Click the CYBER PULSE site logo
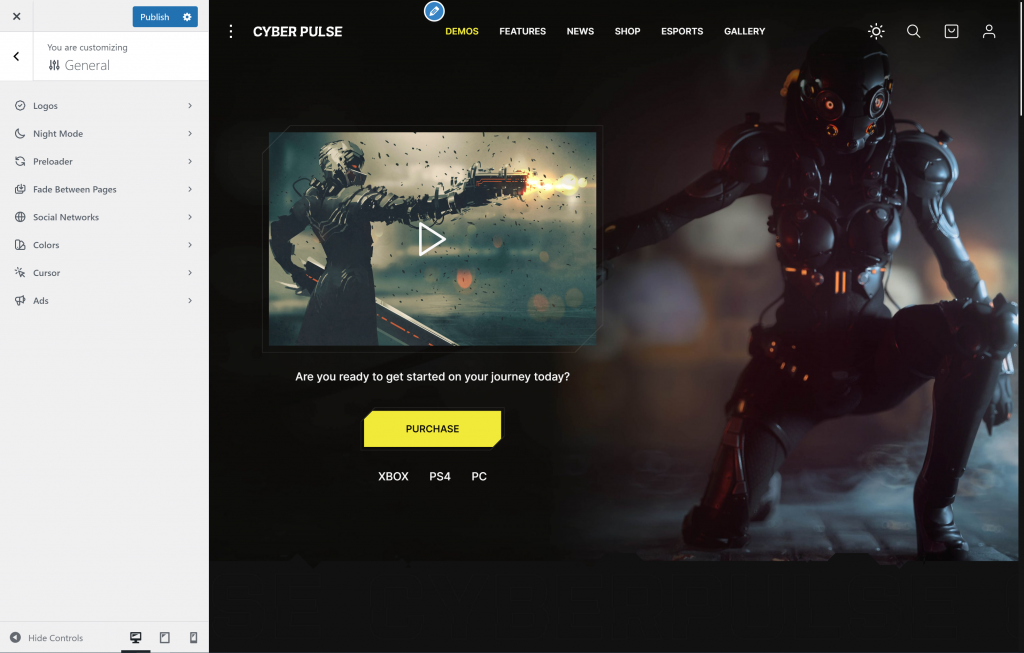This screenshot has height=653, width=1024. click(x=298, y=31)
